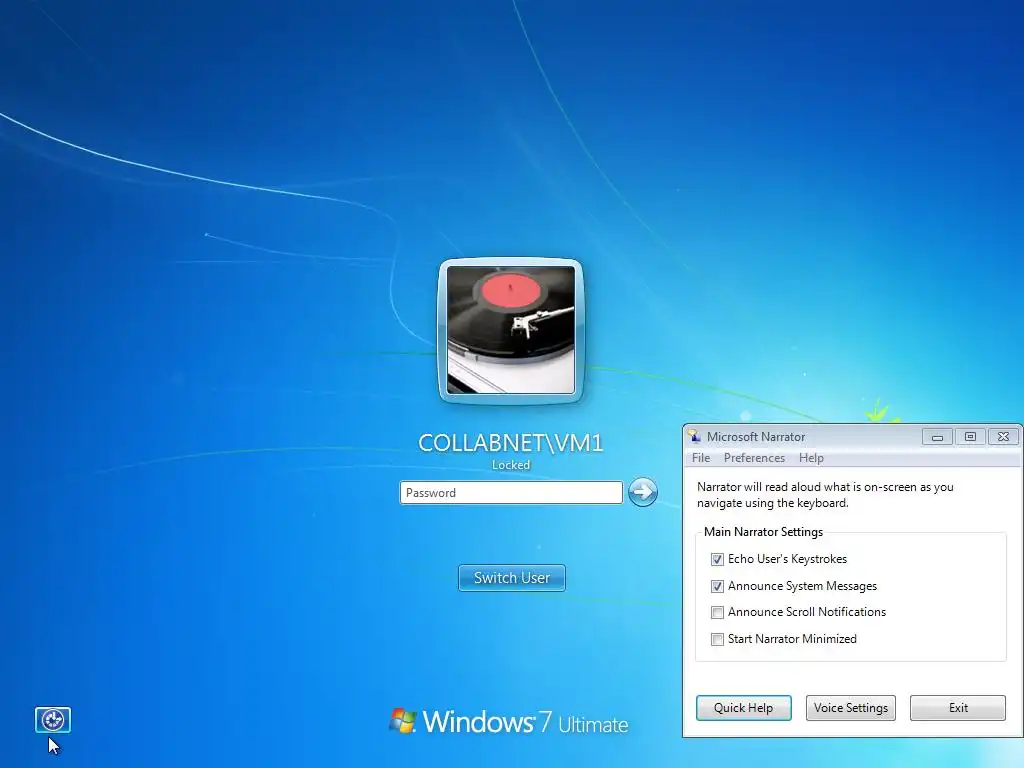Click the Quick Help button
Viewport: 1024px width, 768px height.
click(743, 708)
